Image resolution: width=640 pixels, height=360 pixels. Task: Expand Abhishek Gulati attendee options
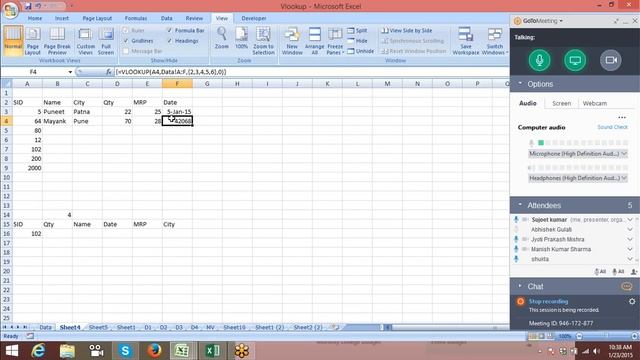coord(630,229)
